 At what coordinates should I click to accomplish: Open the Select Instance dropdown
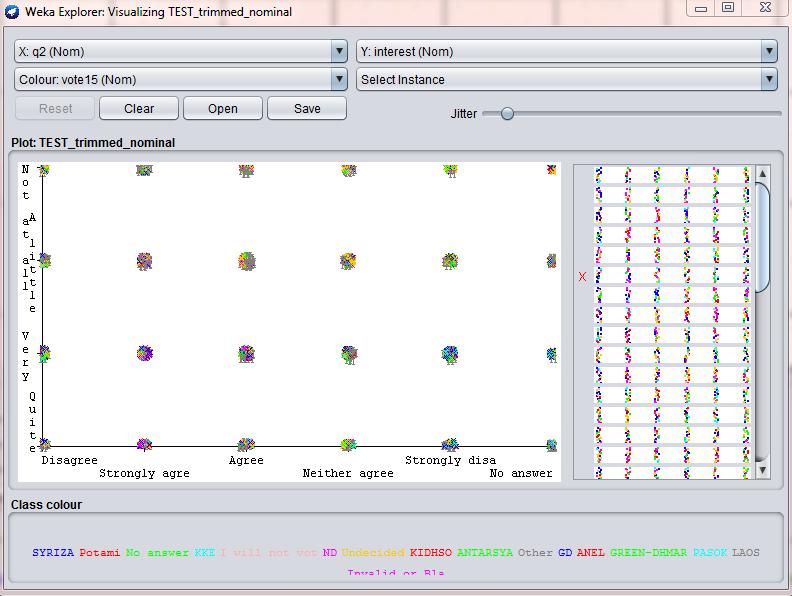click(567, 79)
